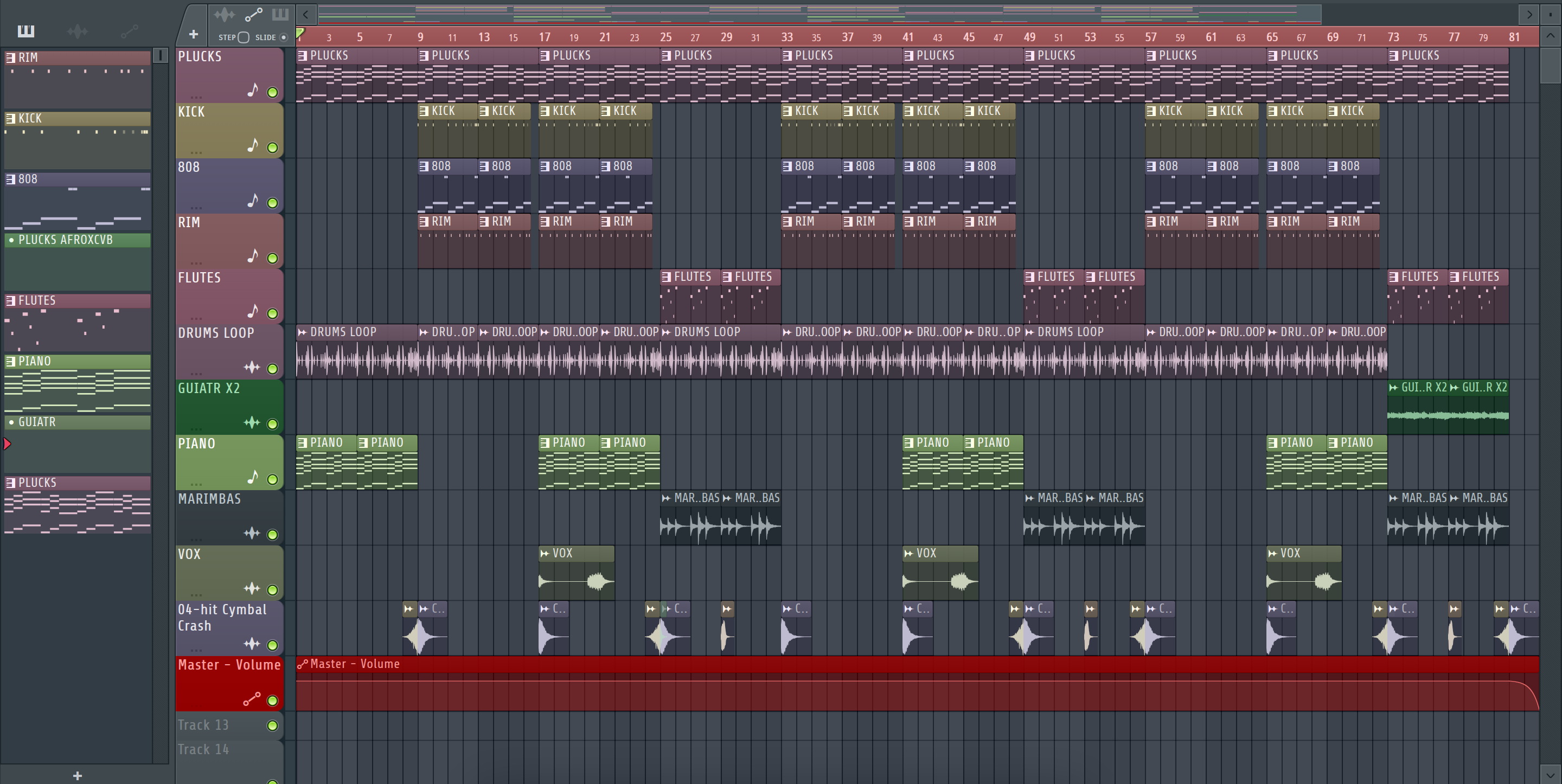
Task: Click the waveform icon on Cymbal Crash track
Action: 252,644
